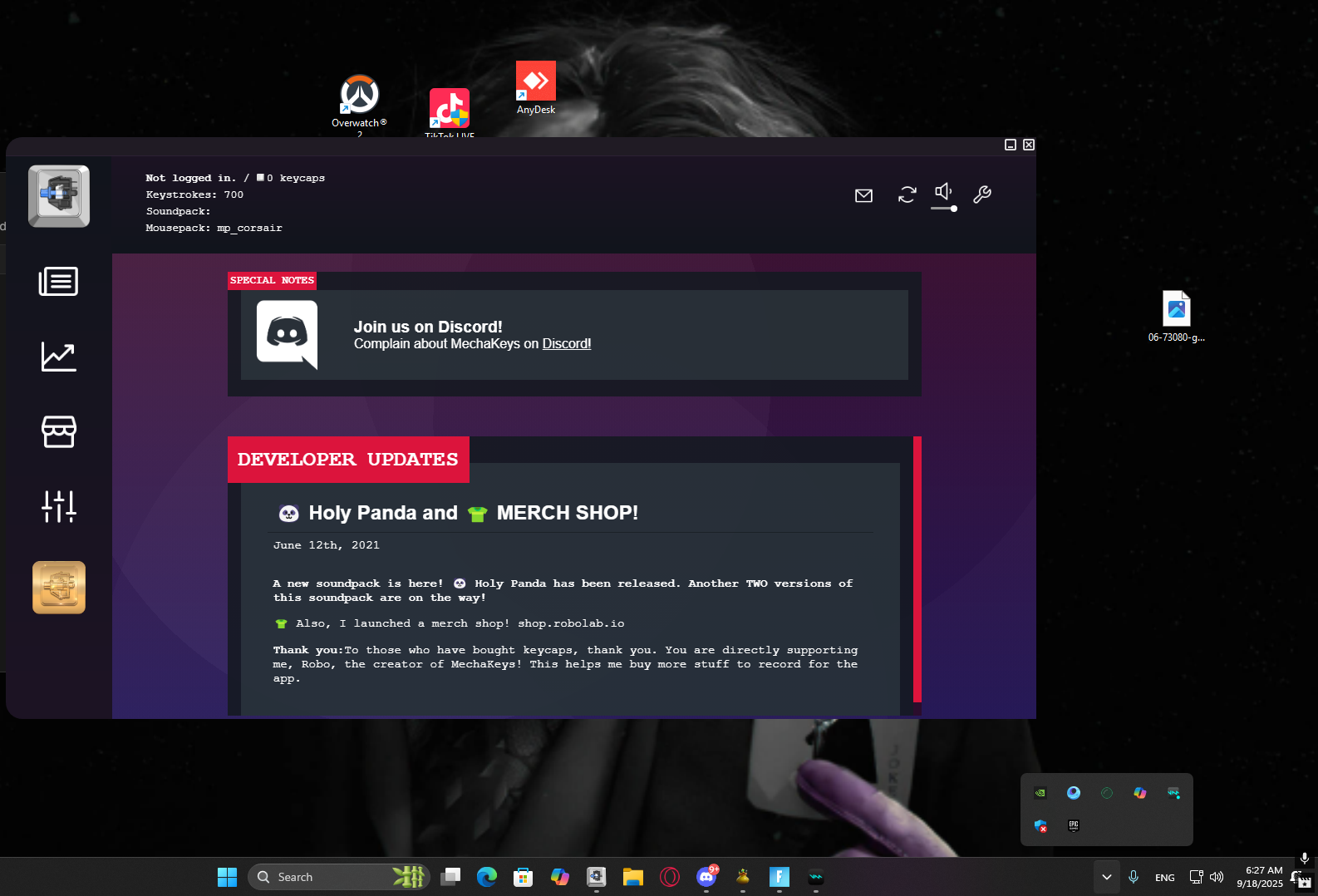The height and width of the screenshot is (896, 1318).
Task: Open the MechaKeys store page
Action: tap(59, 431)
